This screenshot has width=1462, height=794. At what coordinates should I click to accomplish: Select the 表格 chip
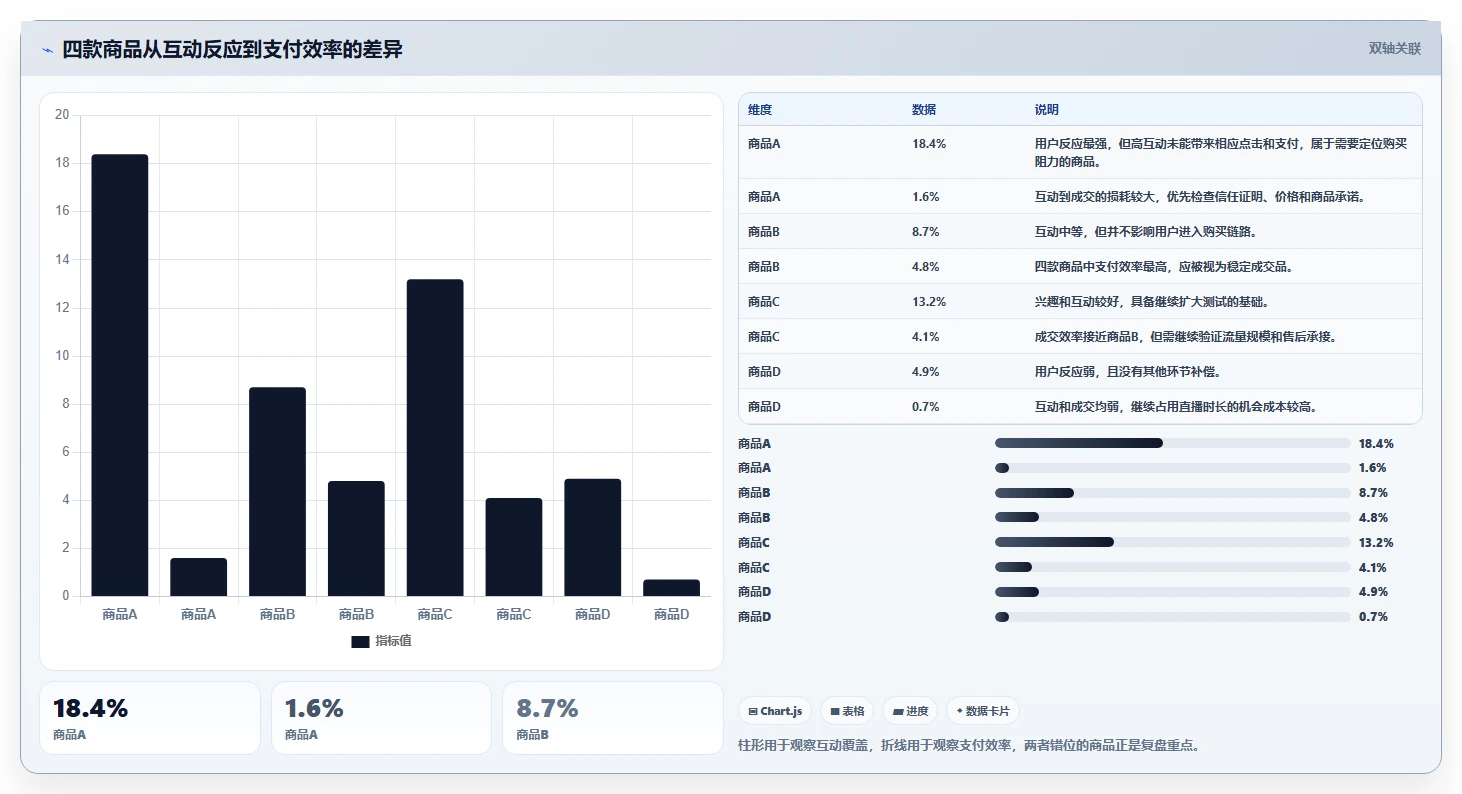coord(847,711)
